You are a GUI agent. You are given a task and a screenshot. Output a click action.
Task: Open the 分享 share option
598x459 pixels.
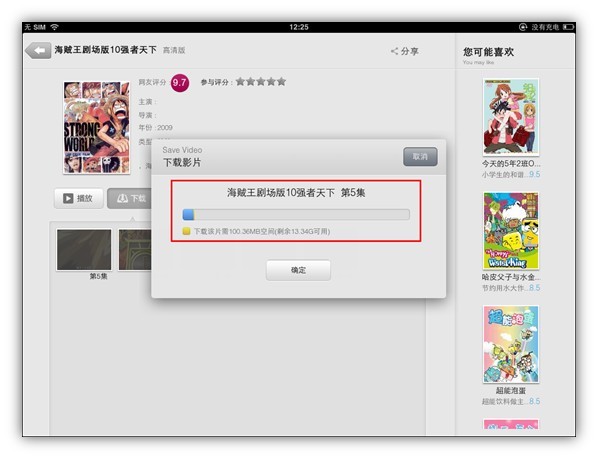[405, 51]
